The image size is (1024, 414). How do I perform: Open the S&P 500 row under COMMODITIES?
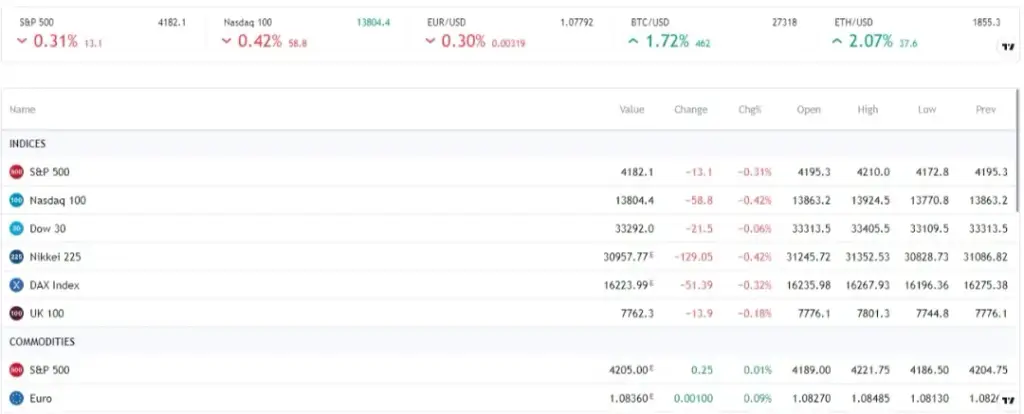[x=509, y=370]
